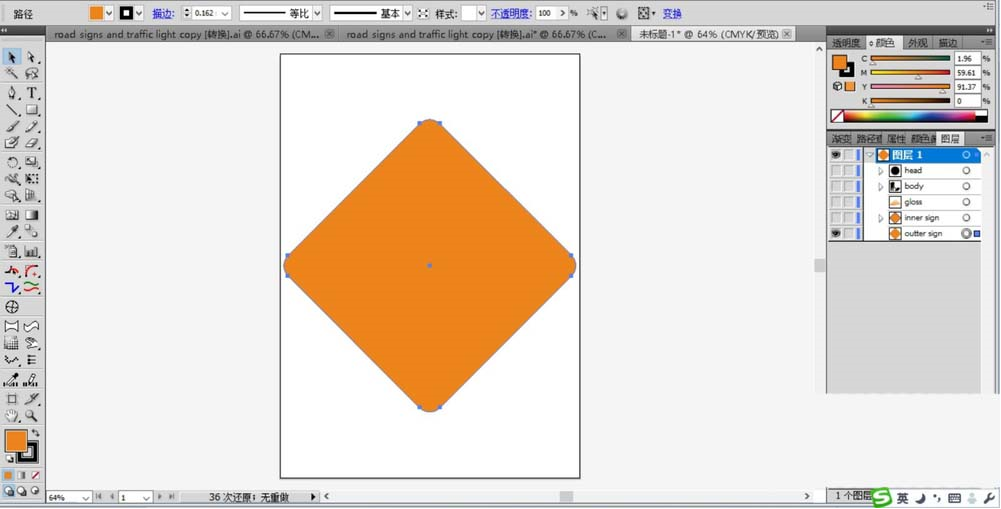The width and height of the screenshot is (1001, 509).
Task: Switch to the 外观 panel tab
Action: coord(917,43)
